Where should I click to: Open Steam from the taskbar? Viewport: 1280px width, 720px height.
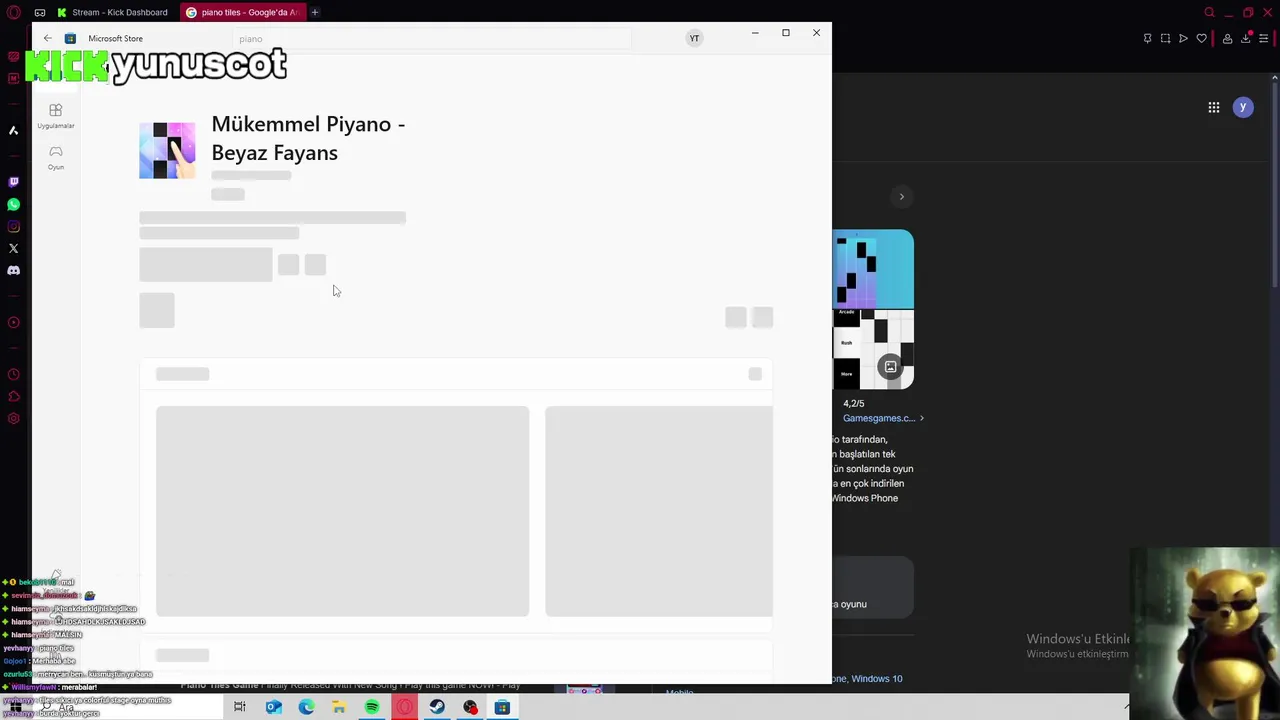pyautogui.click(x=437, y=707)
